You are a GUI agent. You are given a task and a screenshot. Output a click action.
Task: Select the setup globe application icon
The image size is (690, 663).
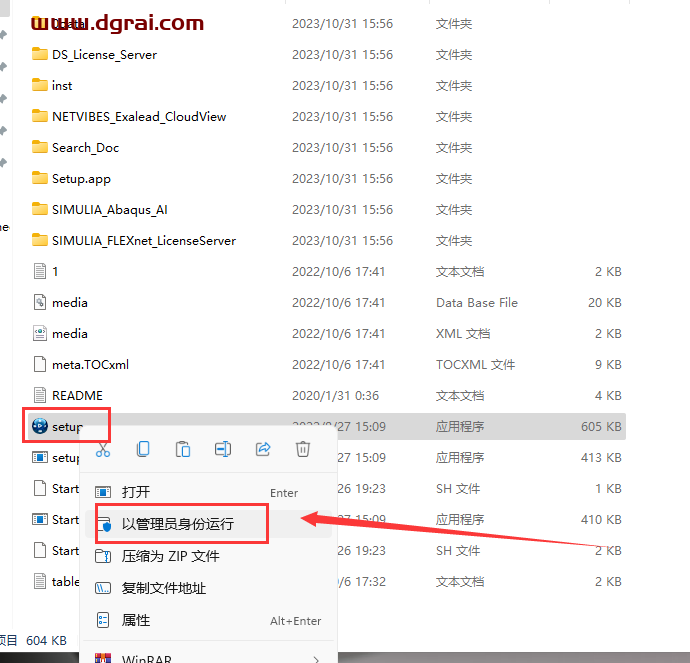[x=40, y=426]
